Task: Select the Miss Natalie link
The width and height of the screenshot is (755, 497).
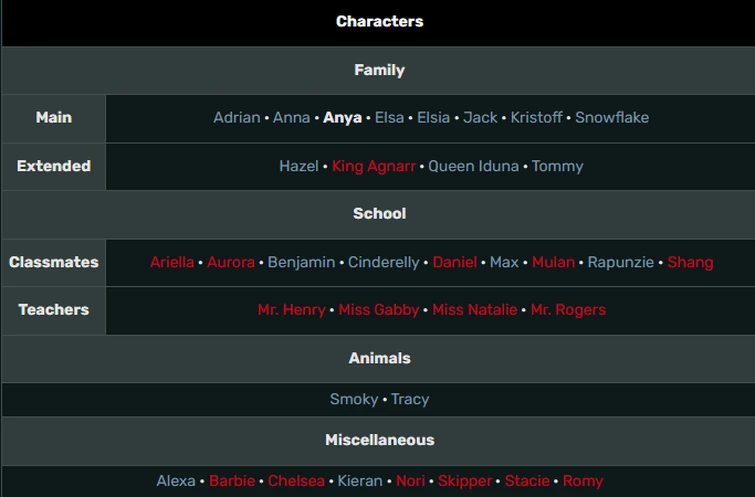Action: (475, 310)
